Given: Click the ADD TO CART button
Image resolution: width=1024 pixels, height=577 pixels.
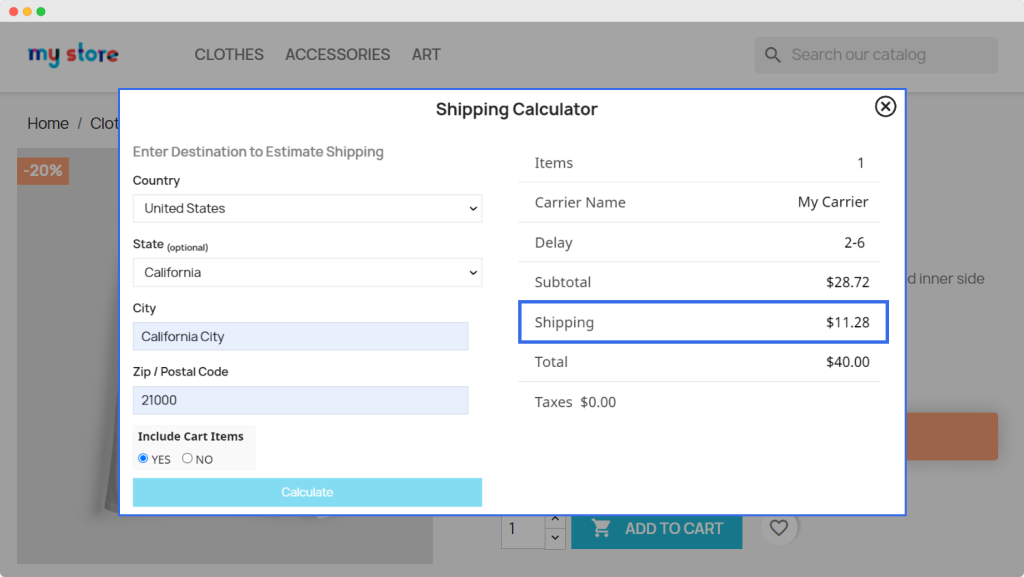Looking at the screenshot, I should 656,529.
